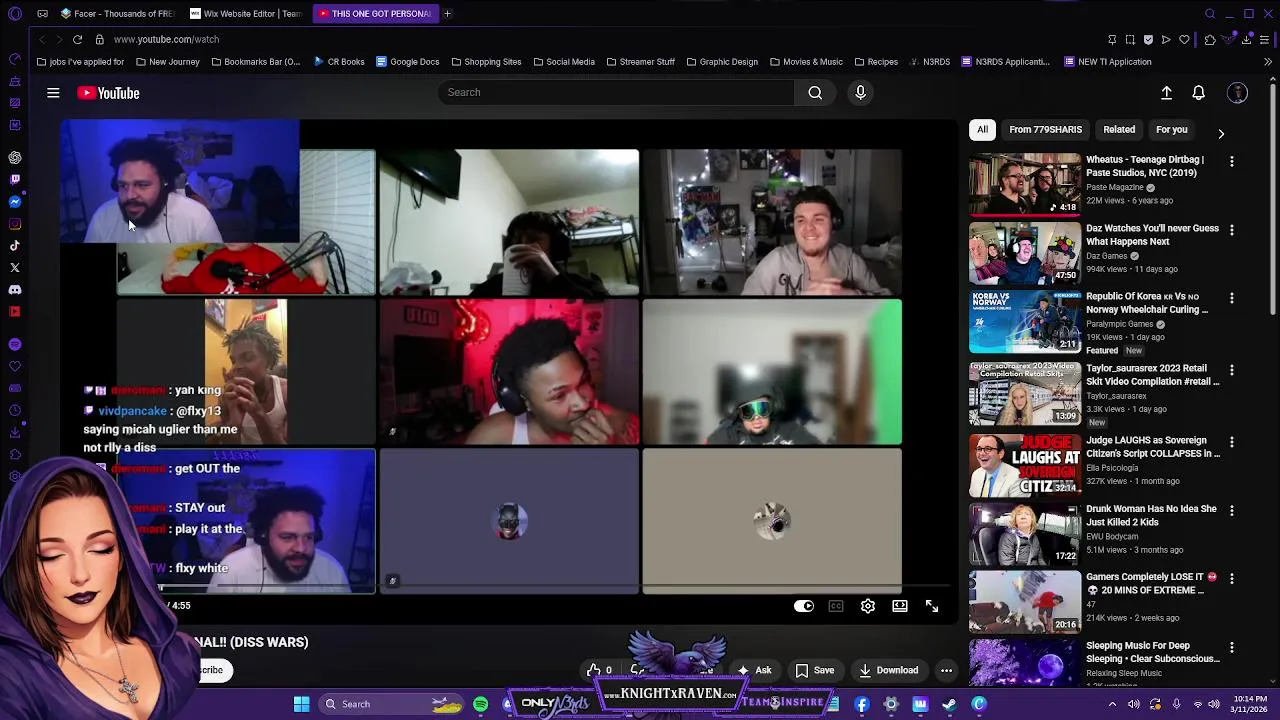Viewport: 1280px width, 720px height.
Task: Click the YouTube search magnifier button
Action: coord(815,93)
